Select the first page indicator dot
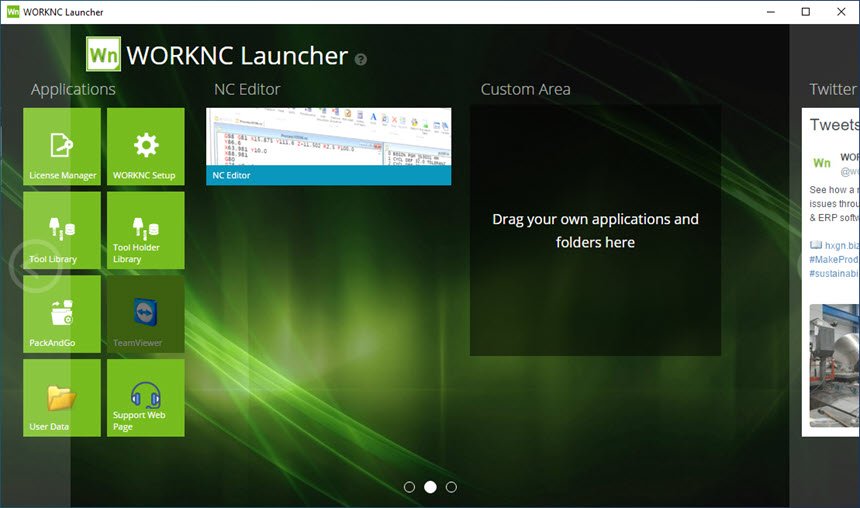860x508 pixels. click(409, 487)
